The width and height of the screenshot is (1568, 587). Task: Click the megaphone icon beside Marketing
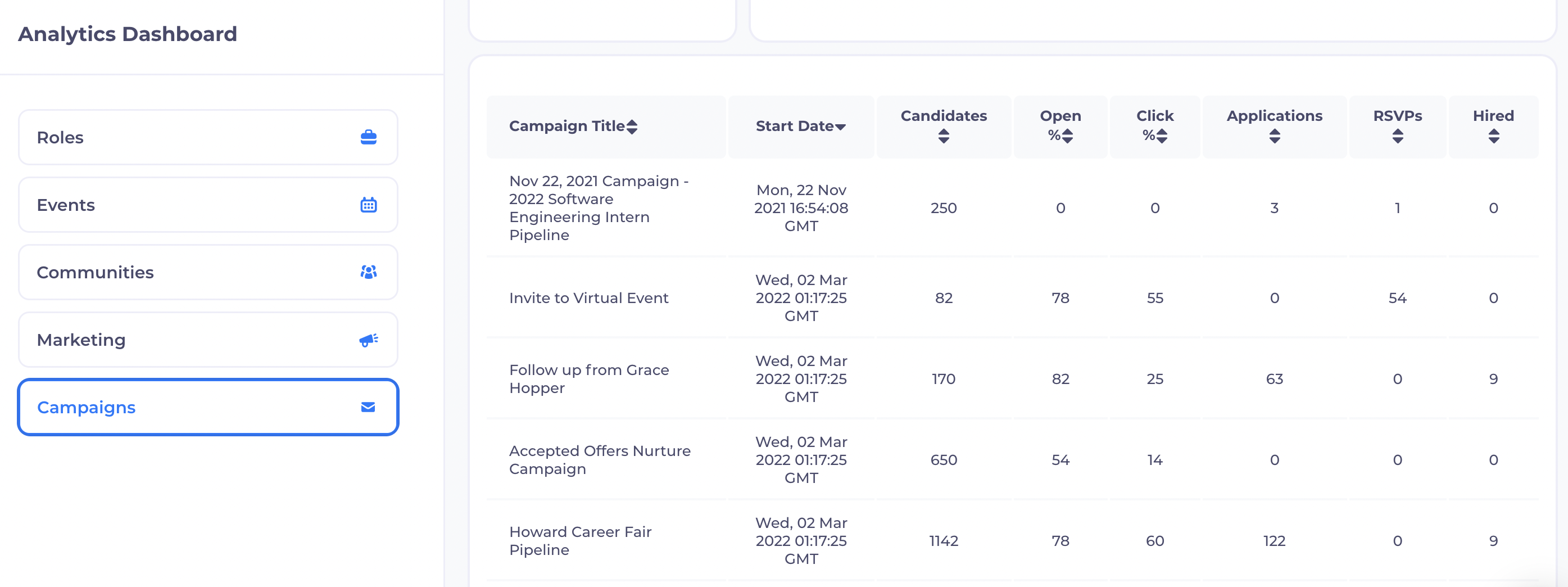(368, 340)
